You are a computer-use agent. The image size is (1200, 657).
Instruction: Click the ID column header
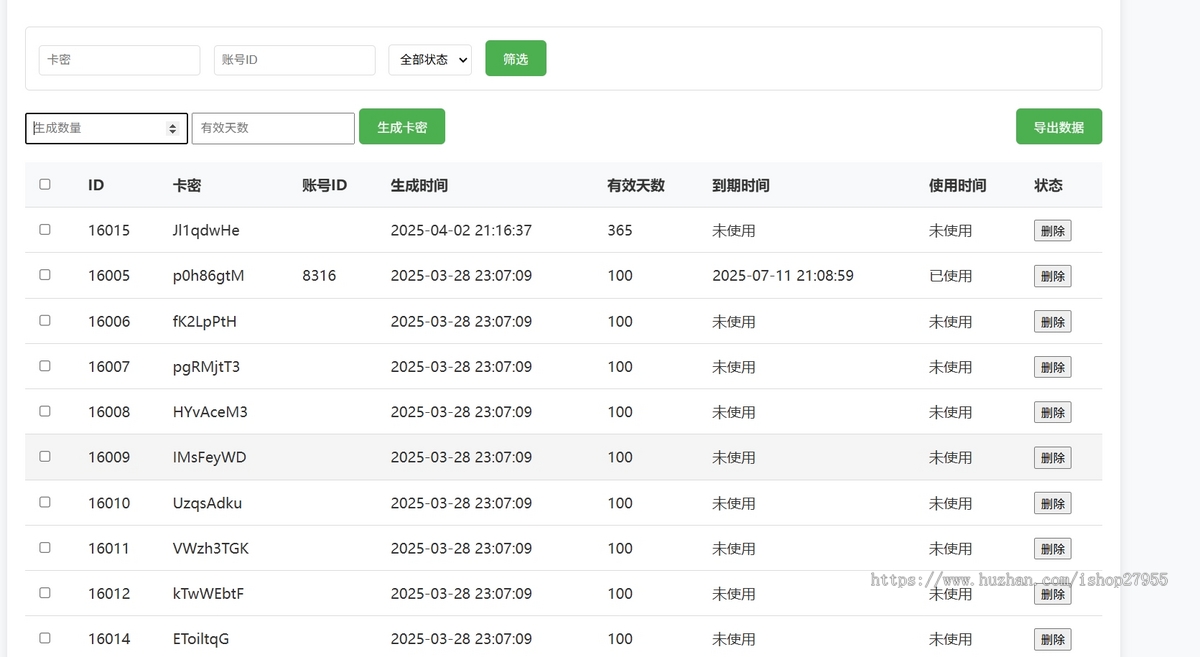coord(96,185)
